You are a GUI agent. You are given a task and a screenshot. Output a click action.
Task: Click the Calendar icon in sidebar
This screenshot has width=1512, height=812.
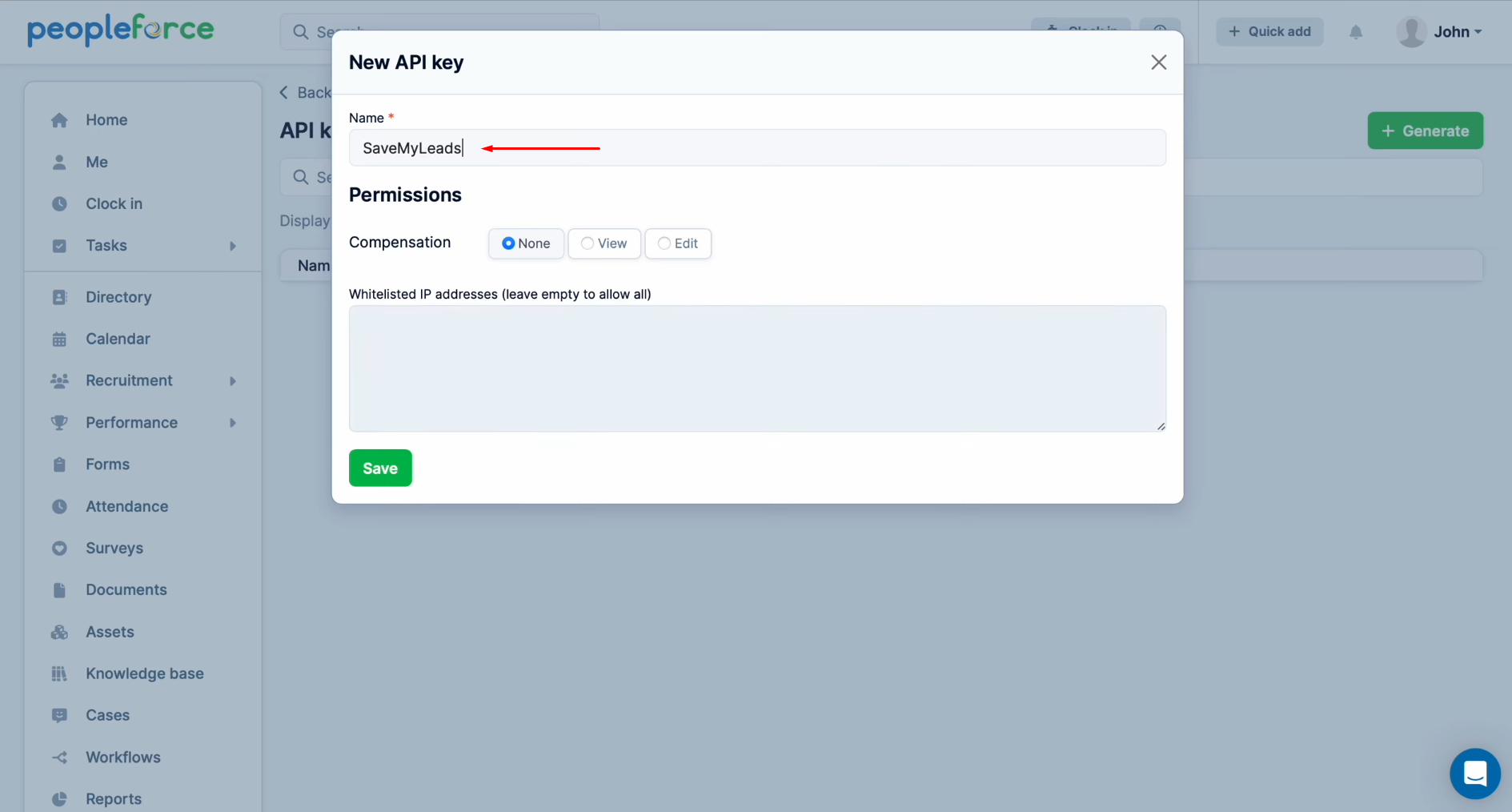click(59, 339)
